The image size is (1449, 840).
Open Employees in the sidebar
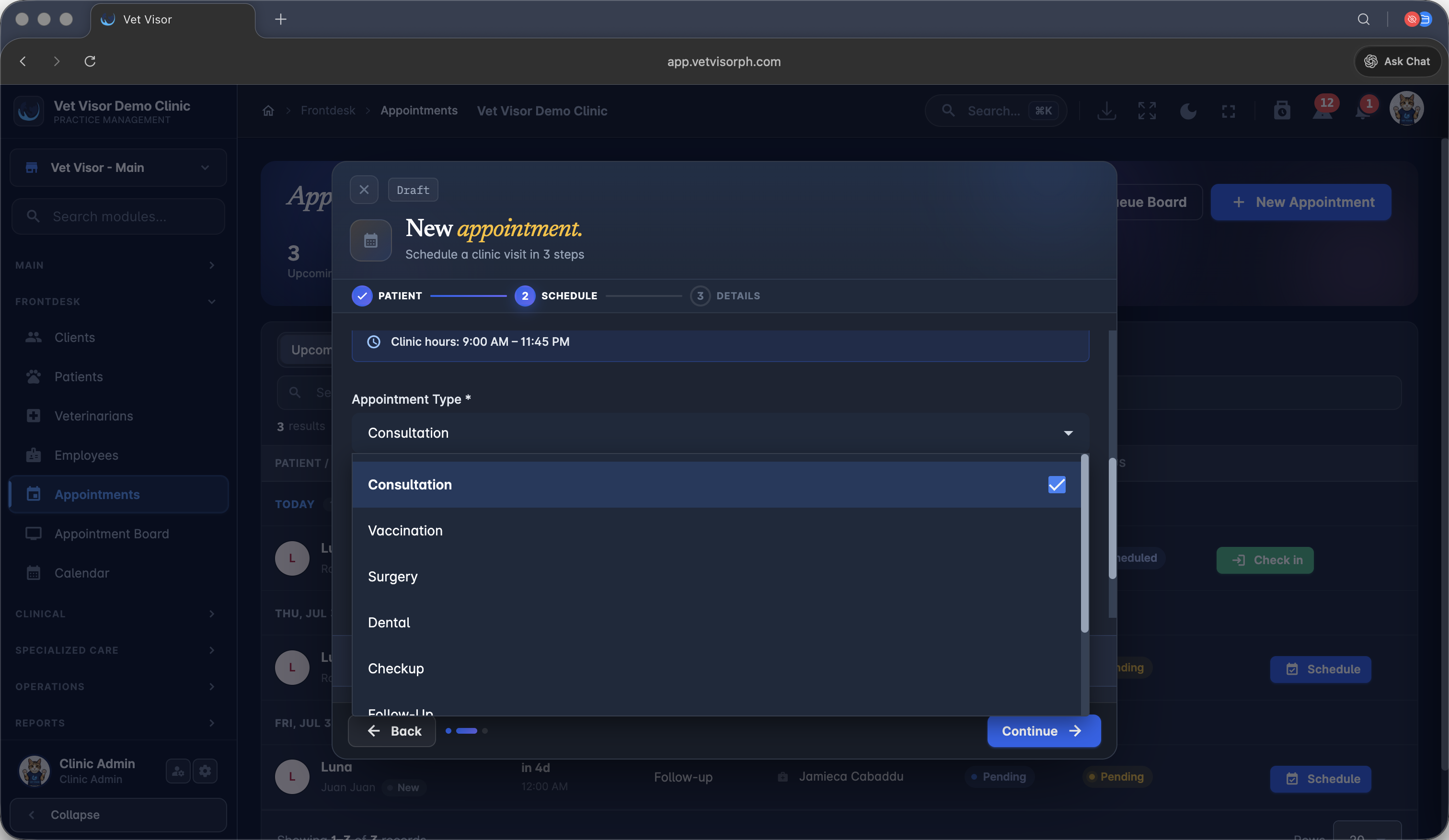pos(118,455)
